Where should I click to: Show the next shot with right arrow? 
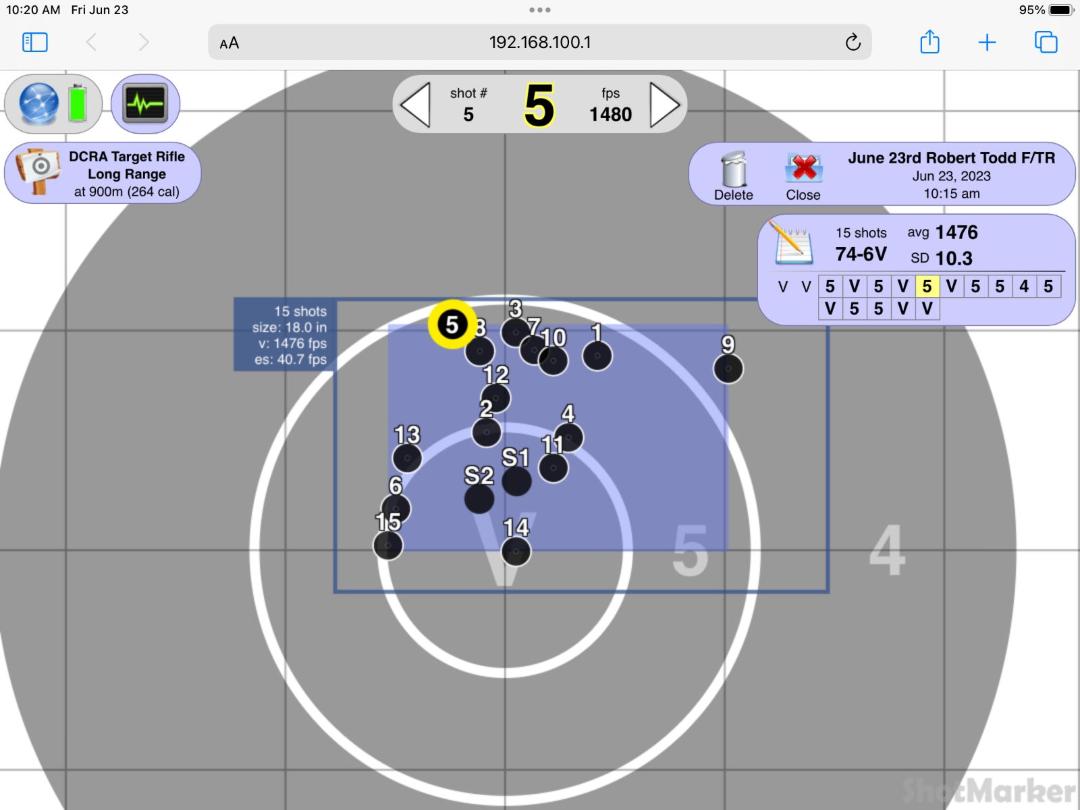(x=665, y=105)
